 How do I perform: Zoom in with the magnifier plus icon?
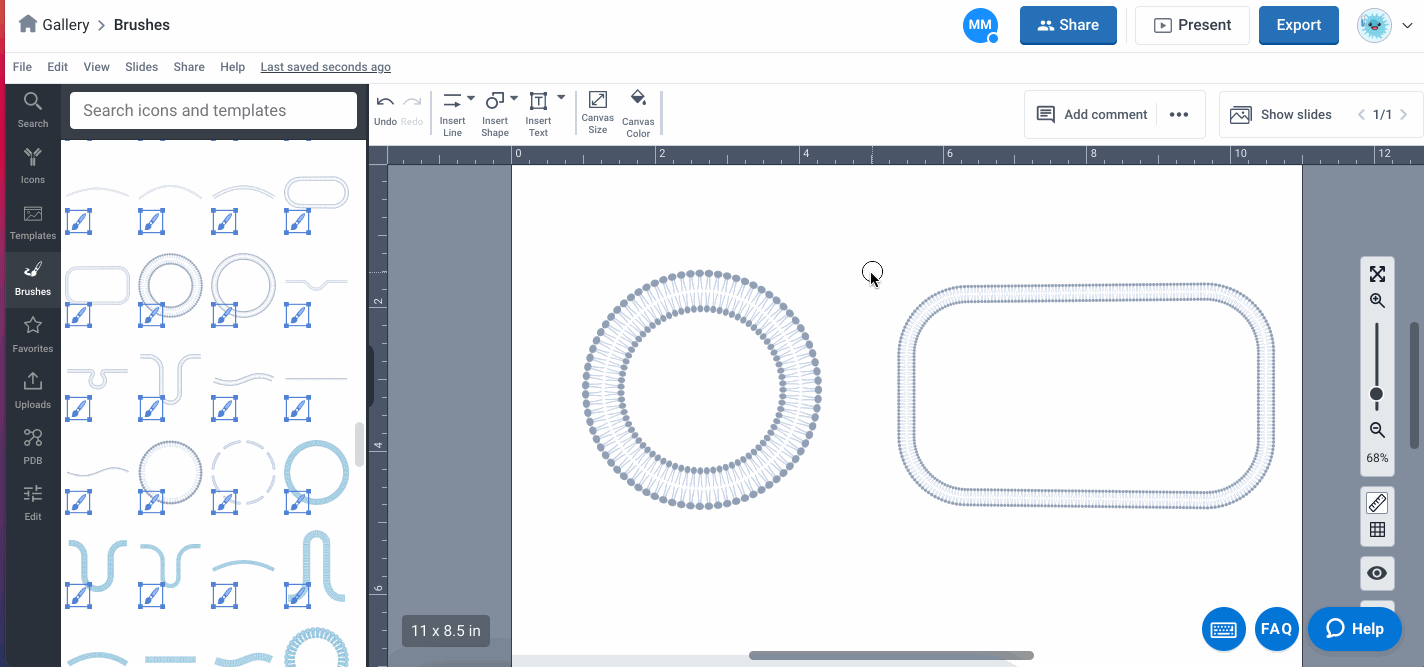point(1377,301)
